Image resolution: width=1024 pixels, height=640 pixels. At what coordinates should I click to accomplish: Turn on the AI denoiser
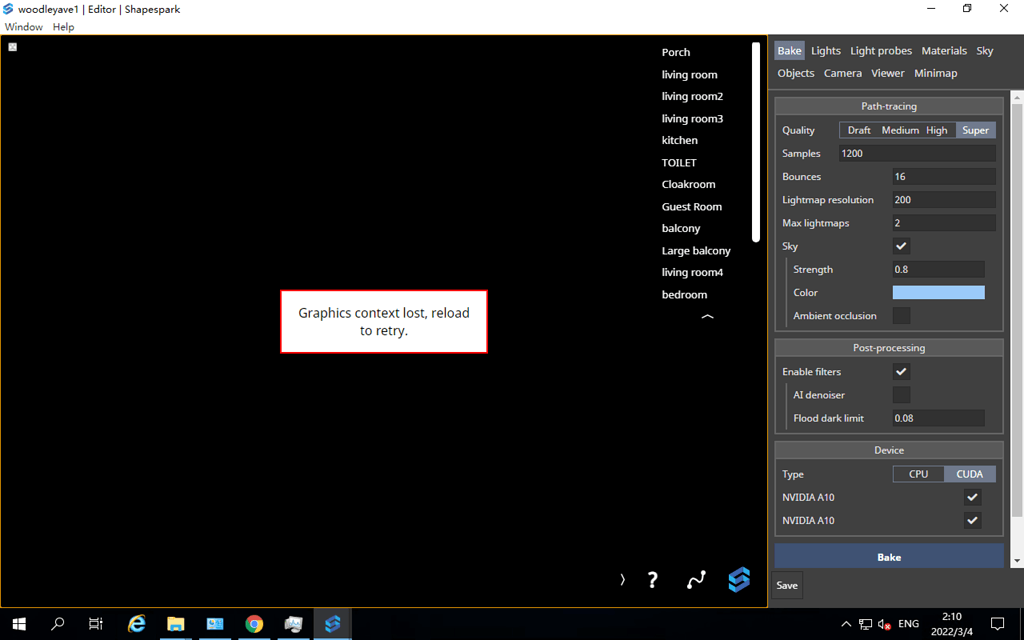(900, 394)
